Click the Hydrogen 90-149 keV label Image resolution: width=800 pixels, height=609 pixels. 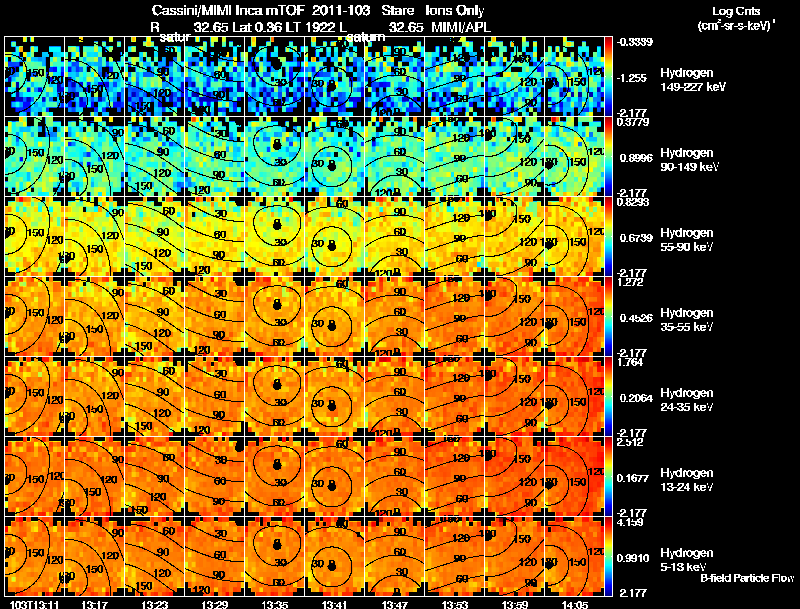point(690,160)
